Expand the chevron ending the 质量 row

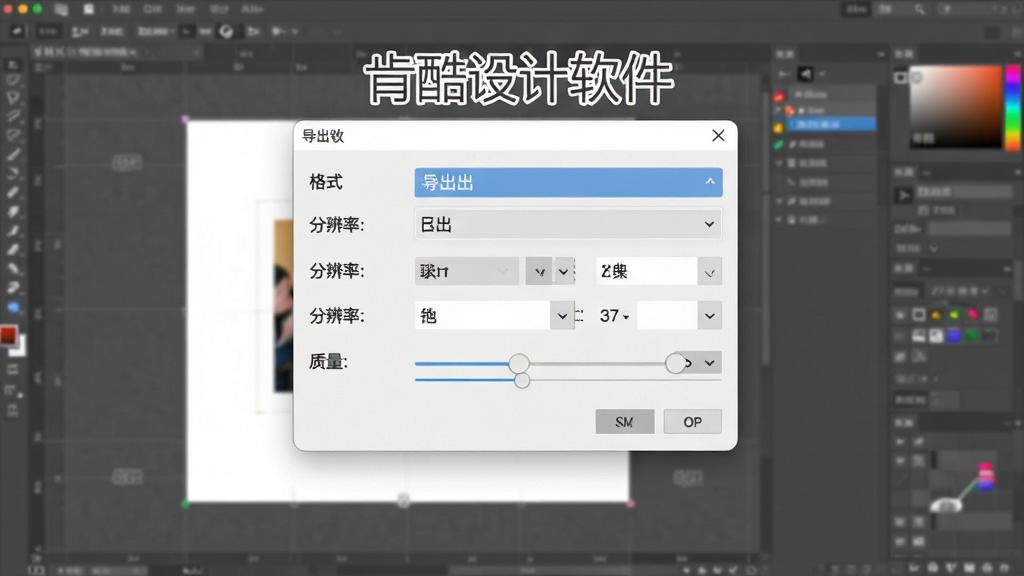click(x=709, y=362)
